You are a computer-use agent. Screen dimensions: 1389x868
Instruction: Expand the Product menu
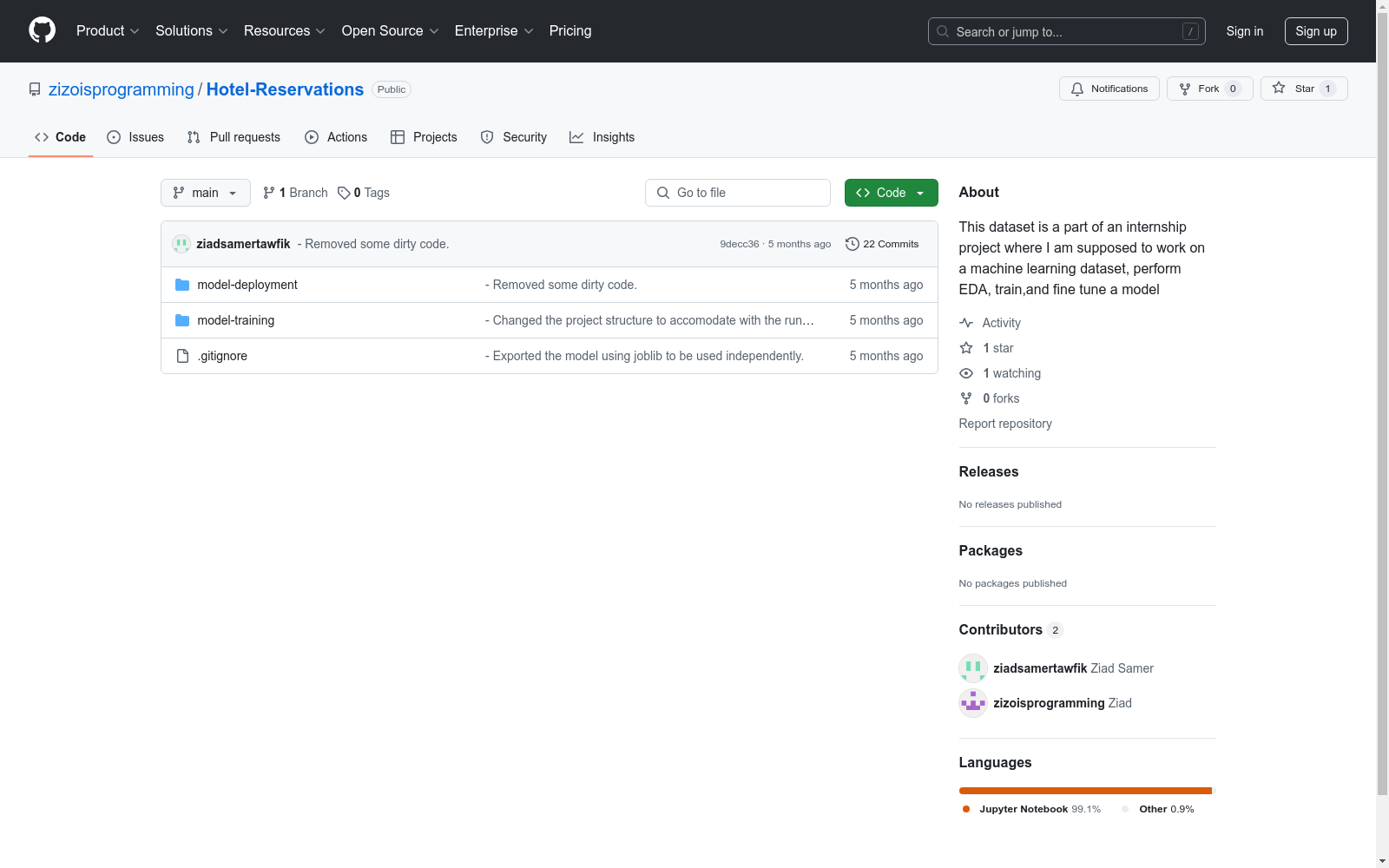pos(108,30)
